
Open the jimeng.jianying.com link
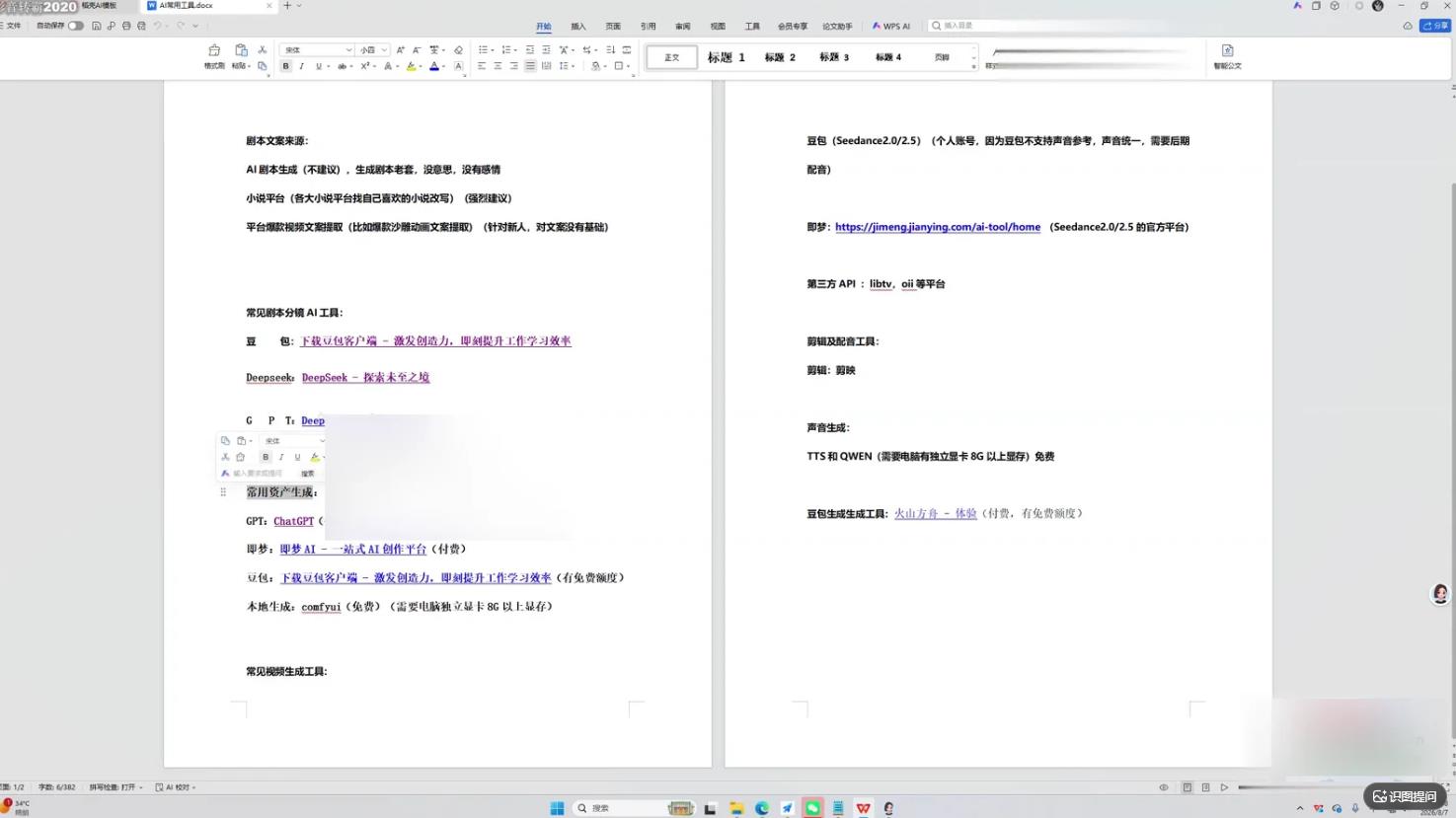(938, 227)
